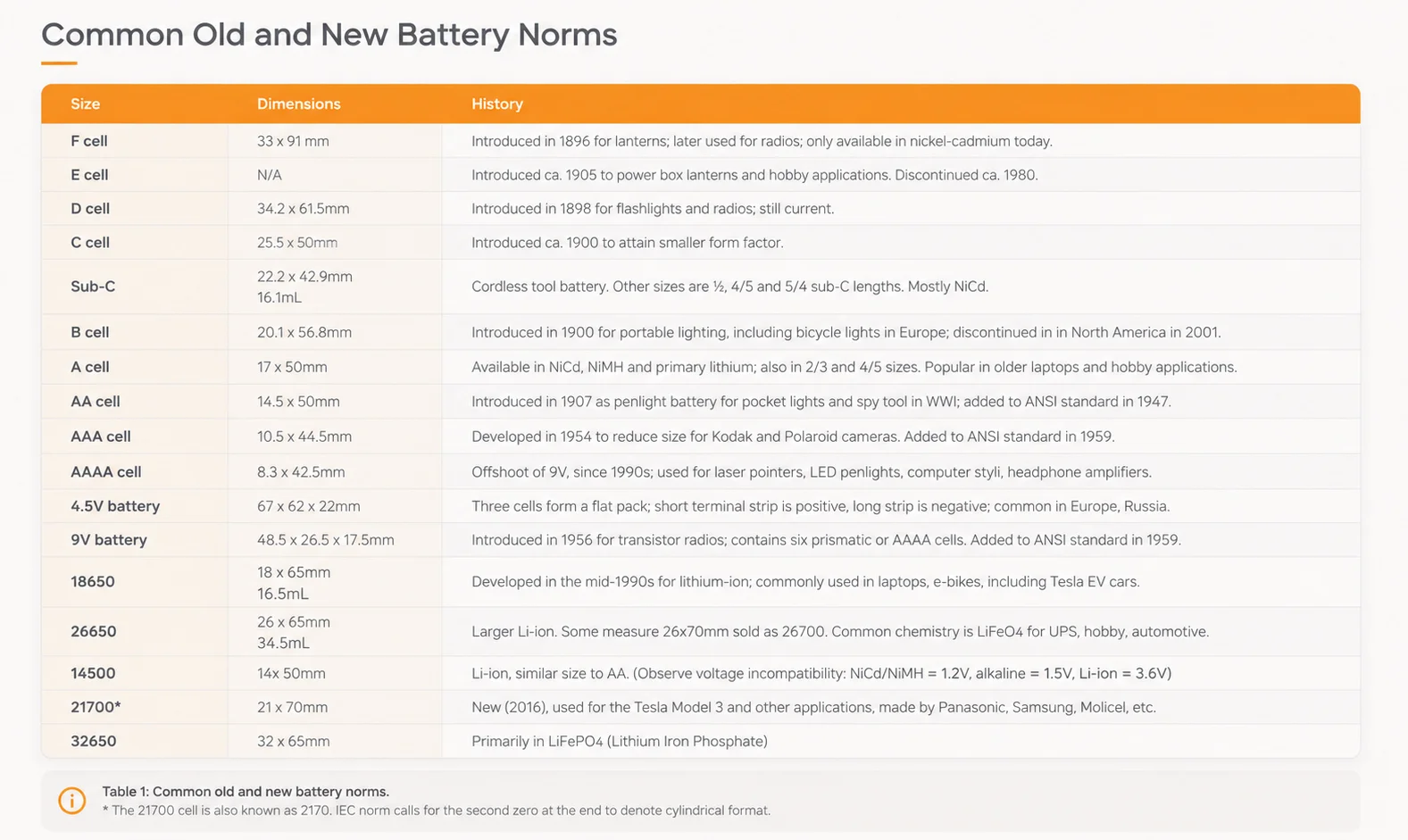Click the 9V battery row label
The height and width of the screenshot is (840, 1408).
pyautogui.click(x=109, y=540)
